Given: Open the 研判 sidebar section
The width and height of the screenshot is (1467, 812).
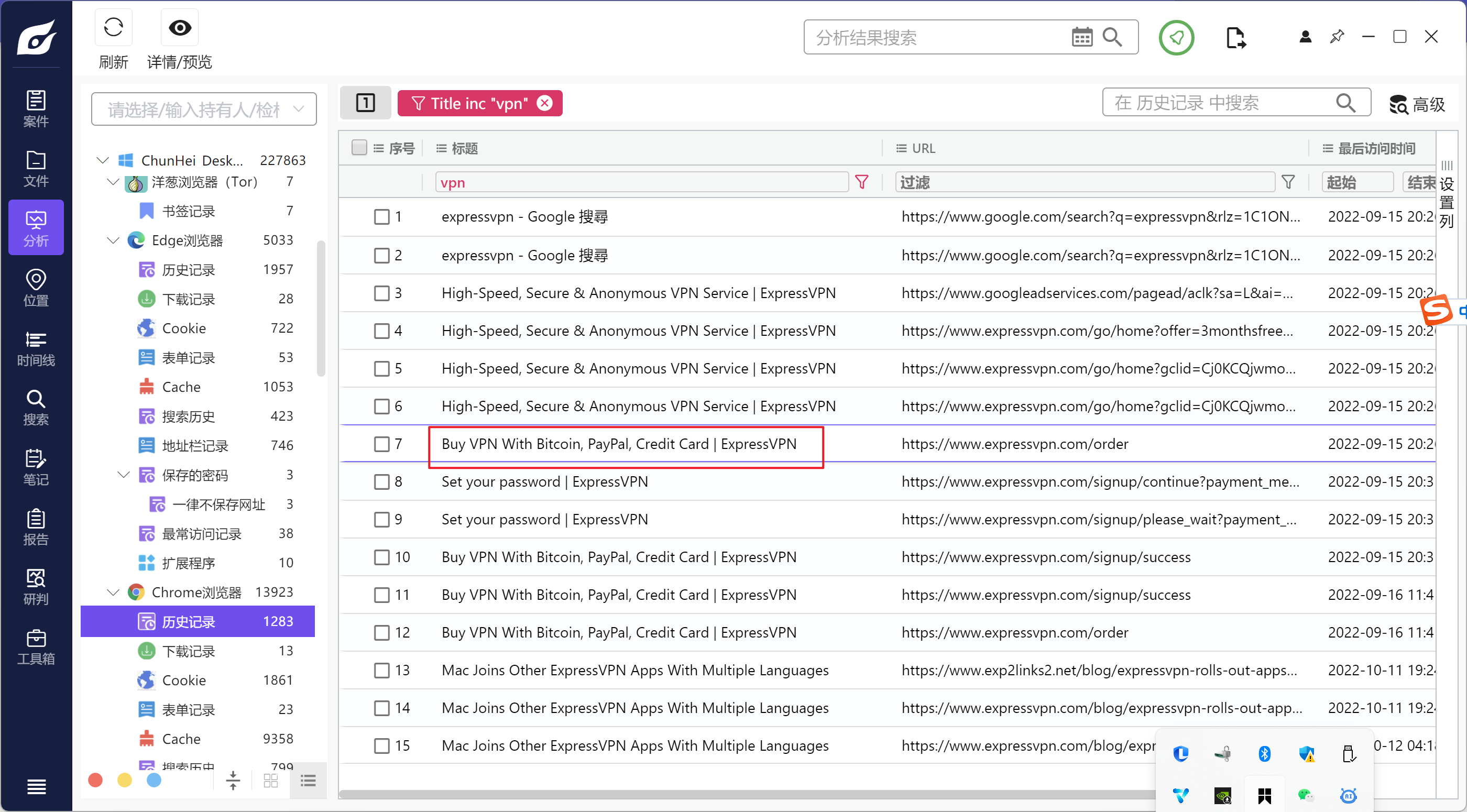Looking at the screenshot, I should (36, 587).
